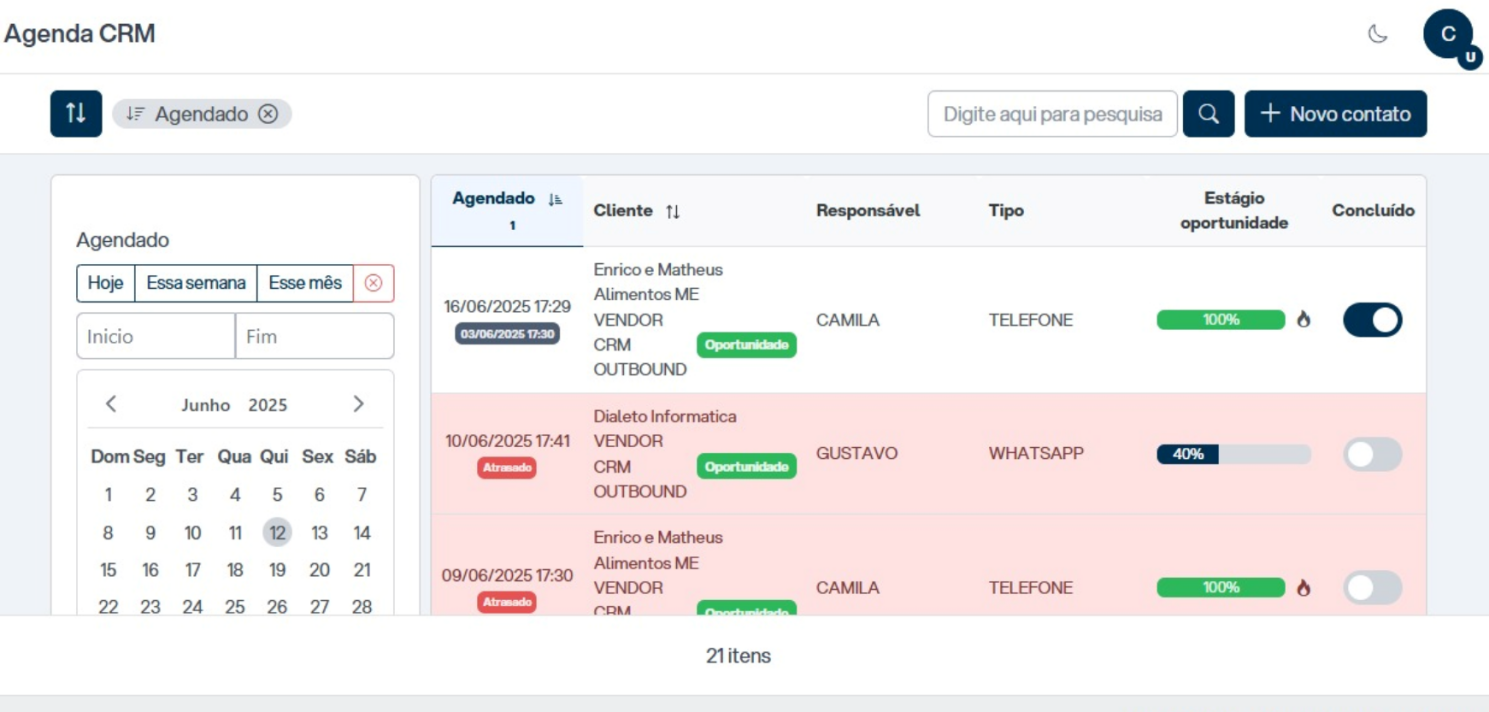Click the Concluído column header
1489x712 pixels.
coord(1373,210)
